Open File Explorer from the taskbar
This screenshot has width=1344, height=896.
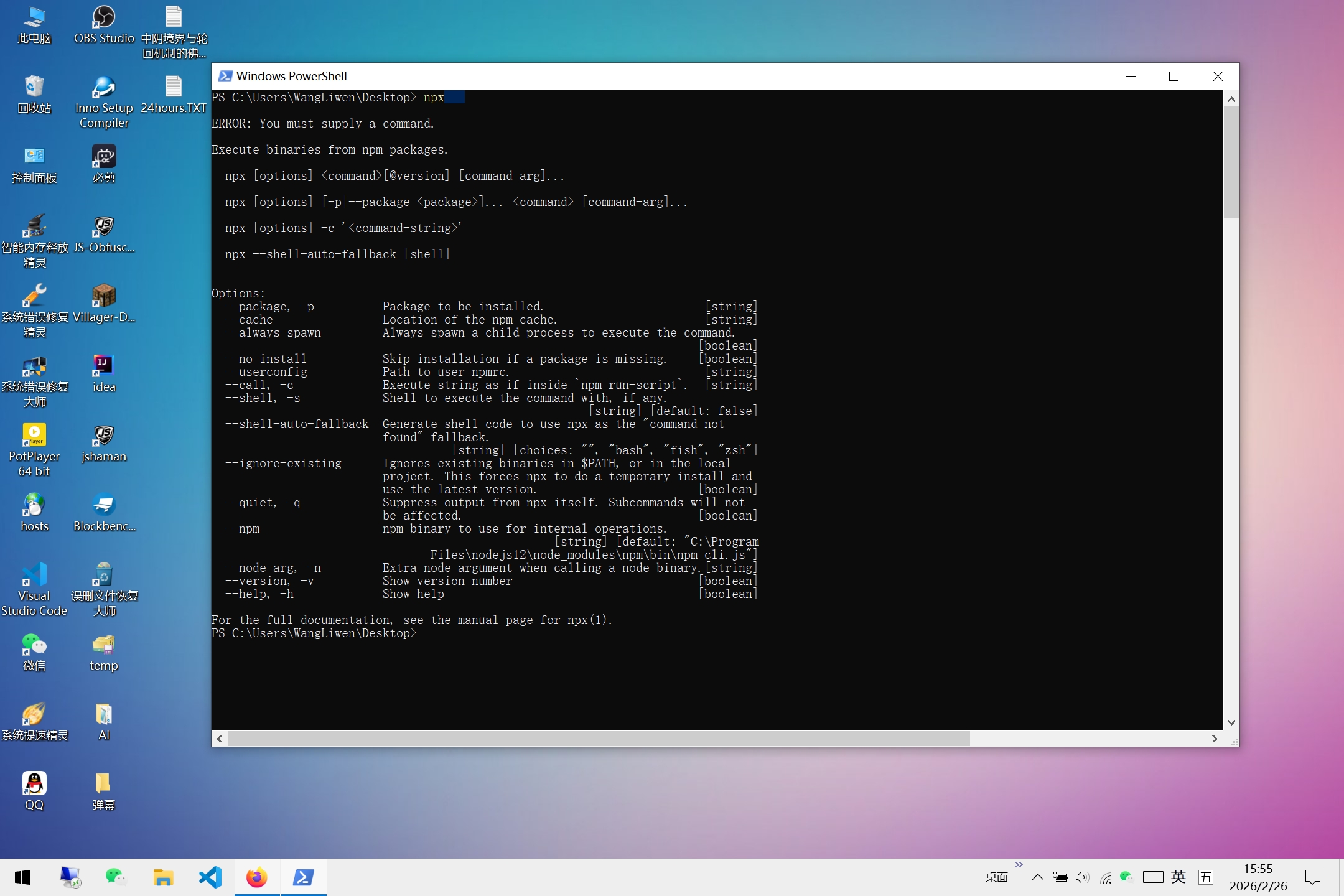coord(163,877)
